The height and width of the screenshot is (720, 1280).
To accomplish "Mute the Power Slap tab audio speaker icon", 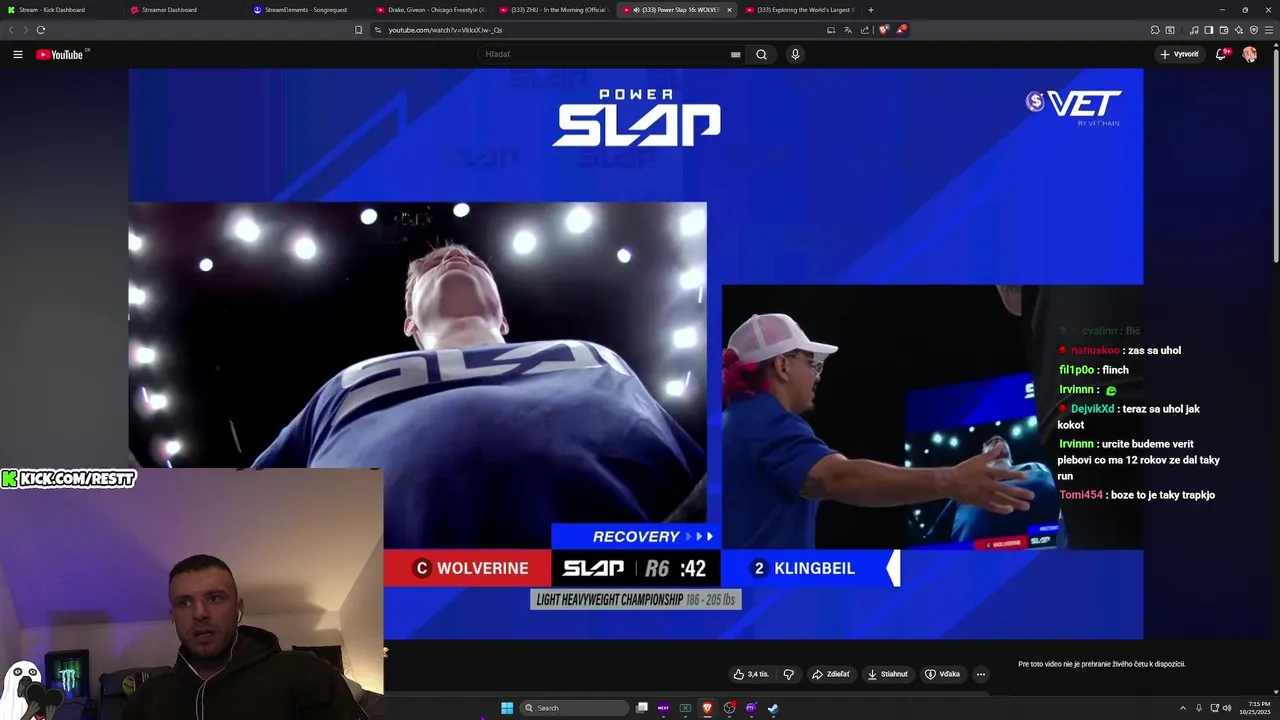I will click(x=636, y=10).
